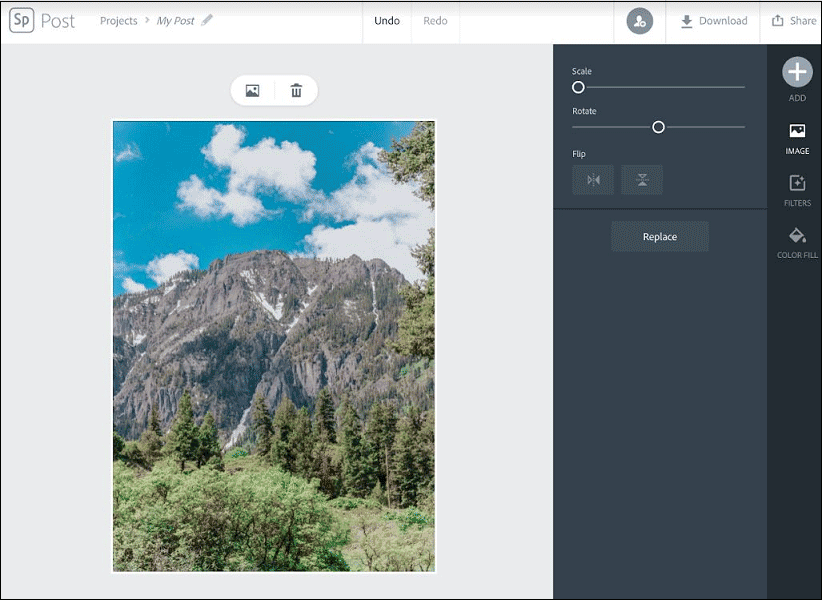The height and width of the screenshot is (600, 822).
Task: Adjust the Scale slider handle
Action: click(x=578, y=87)
